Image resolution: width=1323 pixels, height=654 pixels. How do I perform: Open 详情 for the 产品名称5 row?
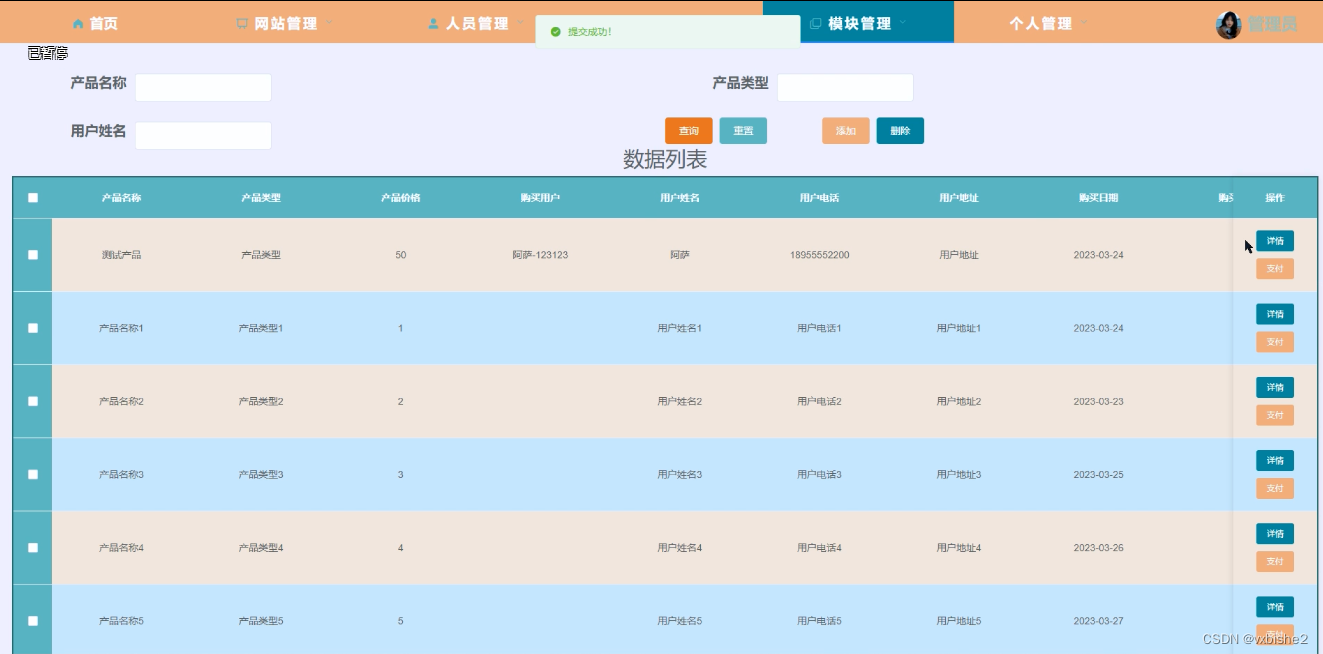tap(1275, 607)
